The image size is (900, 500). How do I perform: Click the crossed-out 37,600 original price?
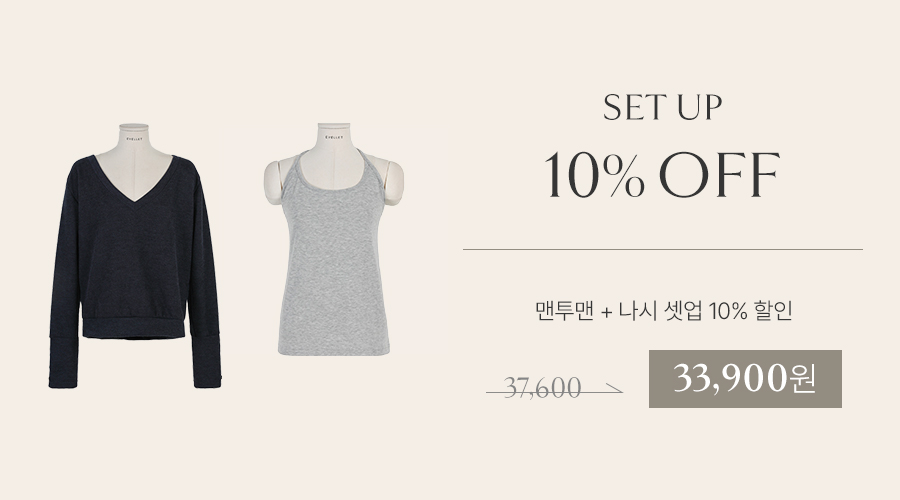click(542, 389)
